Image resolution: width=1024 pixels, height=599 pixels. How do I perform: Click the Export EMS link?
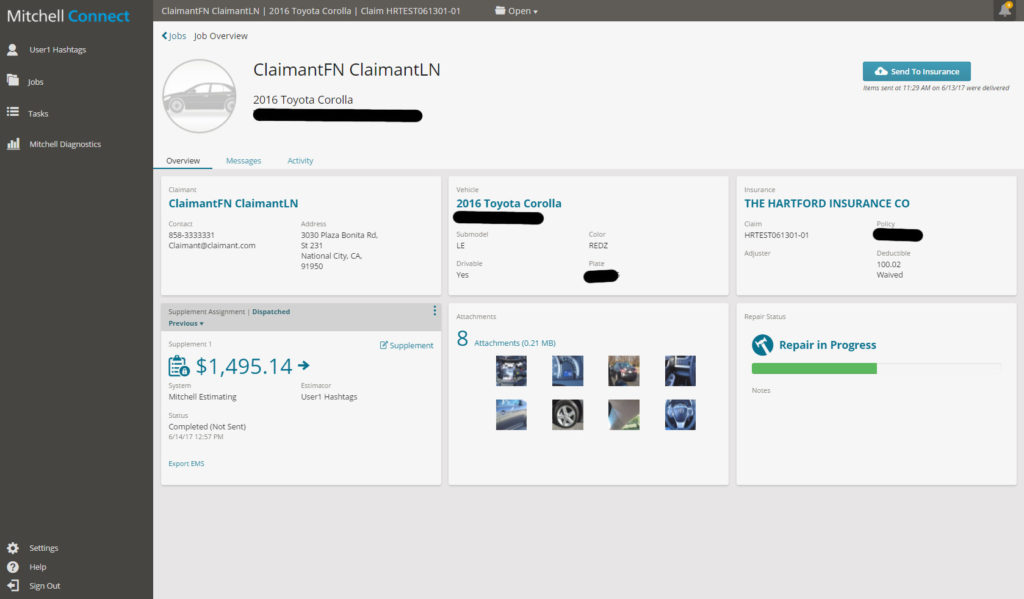pos(186,464)
